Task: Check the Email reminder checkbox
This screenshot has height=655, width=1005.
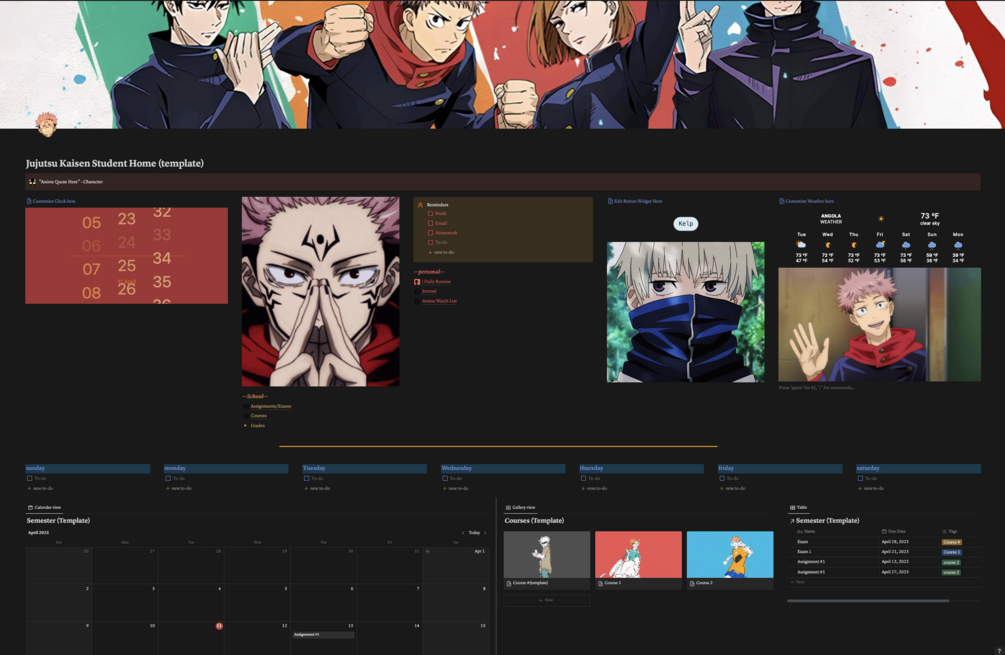Action: click(x=431, y=223)
